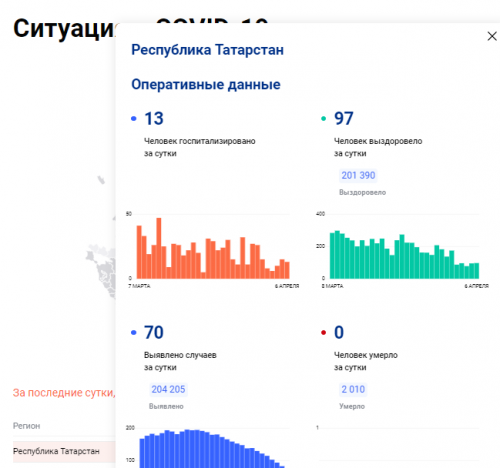The height and width of the screenshot is (468, 500).
Task: Click the Человек выздоровело за сутки label
Action: pos(378,147)
